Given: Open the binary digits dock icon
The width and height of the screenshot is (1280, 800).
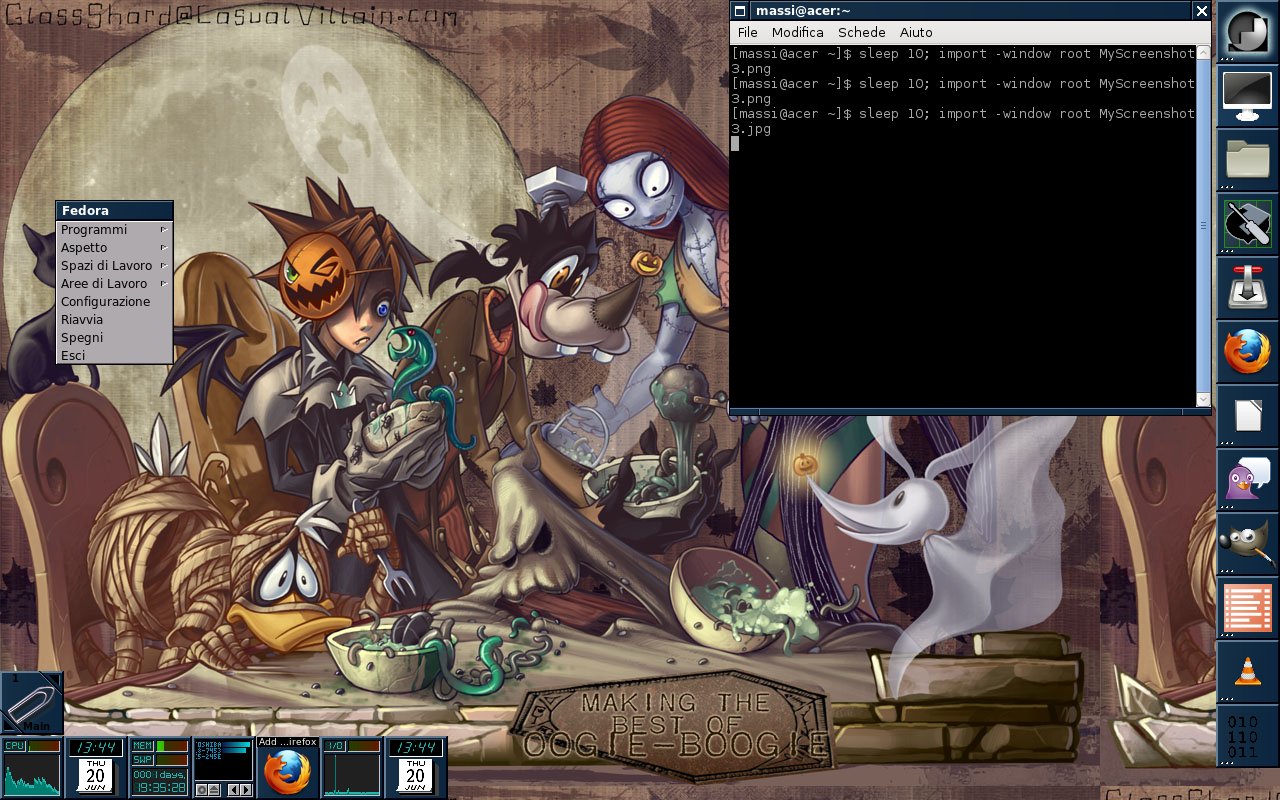Looking at the screenshot, I should tap(1247, 736).
